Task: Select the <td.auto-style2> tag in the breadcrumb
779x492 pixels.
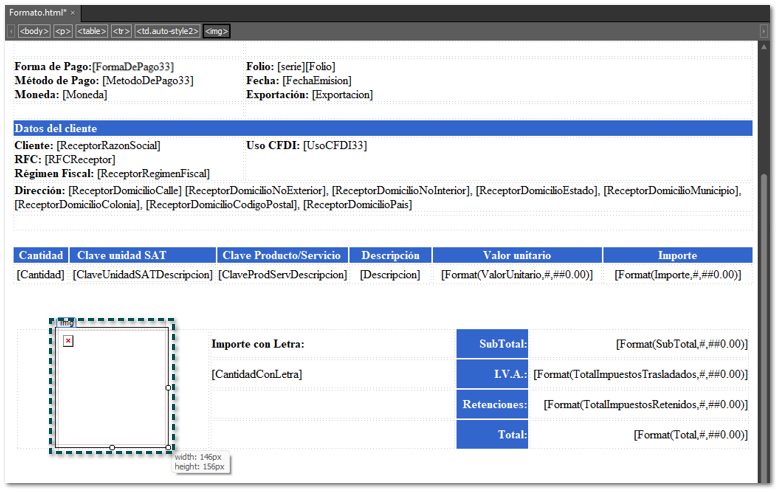Action: [x=167, y=31]
